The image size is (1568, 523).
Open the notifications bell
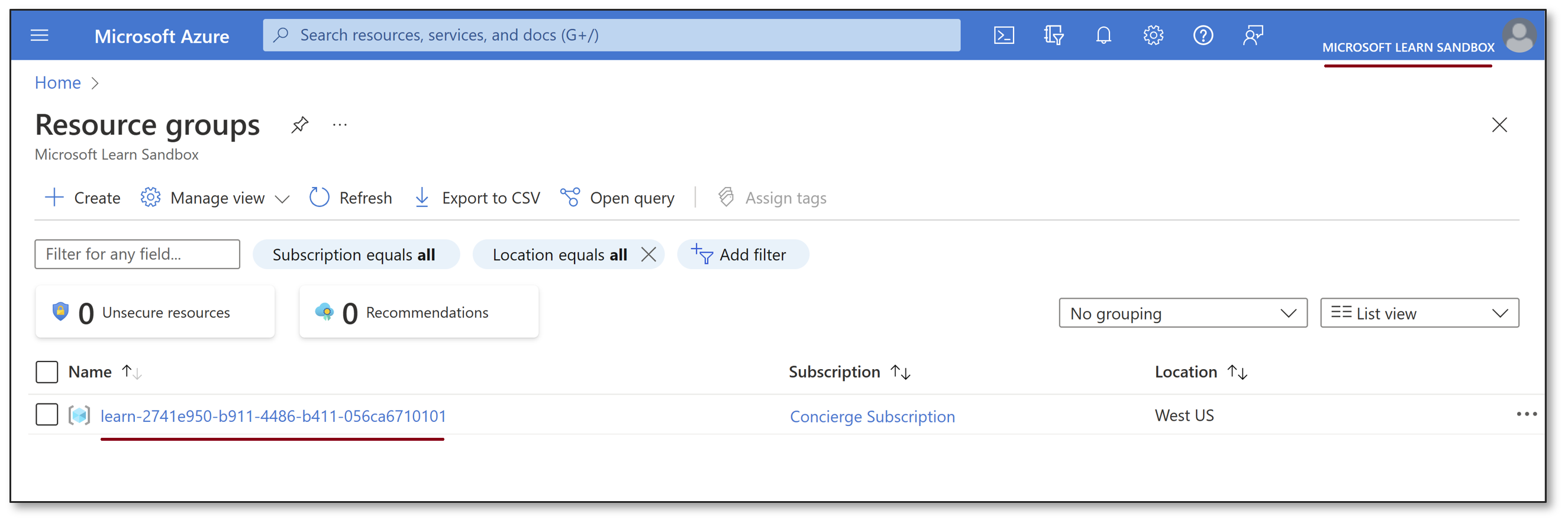pyautogui.click(x=1103, y=35)
